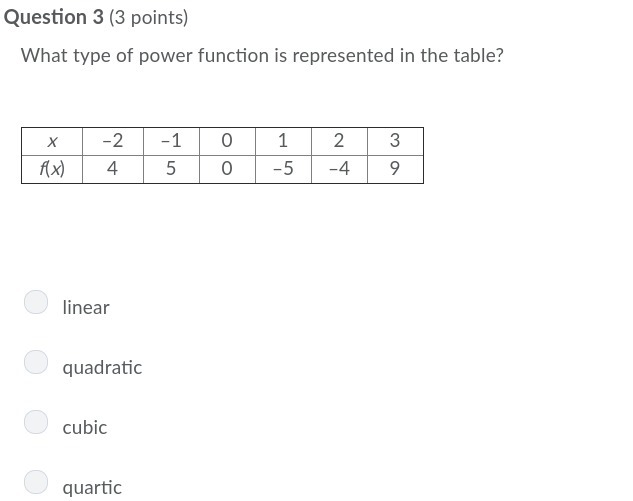The width and height of the screenshot is (633, 501).
Task: Click the f(x) cell showing −5
Action: [283, 169]
